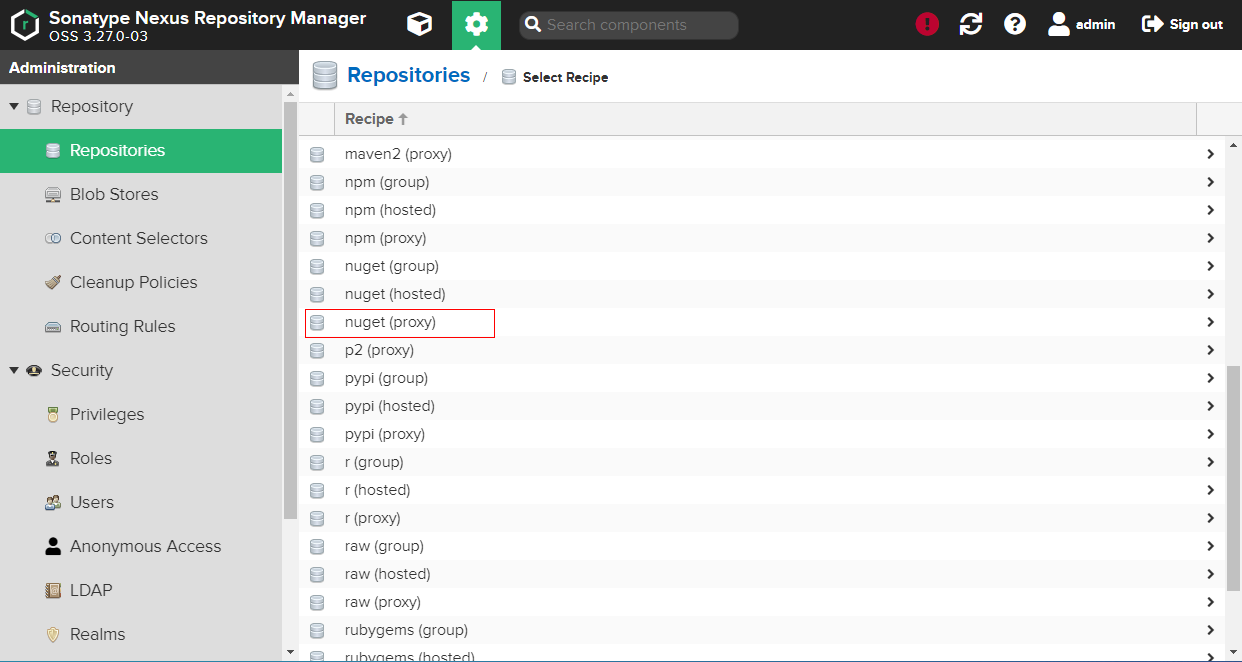Open Cleanup Policies menu item
This screenshot has width=1242, height=662.
coord(141,283)
